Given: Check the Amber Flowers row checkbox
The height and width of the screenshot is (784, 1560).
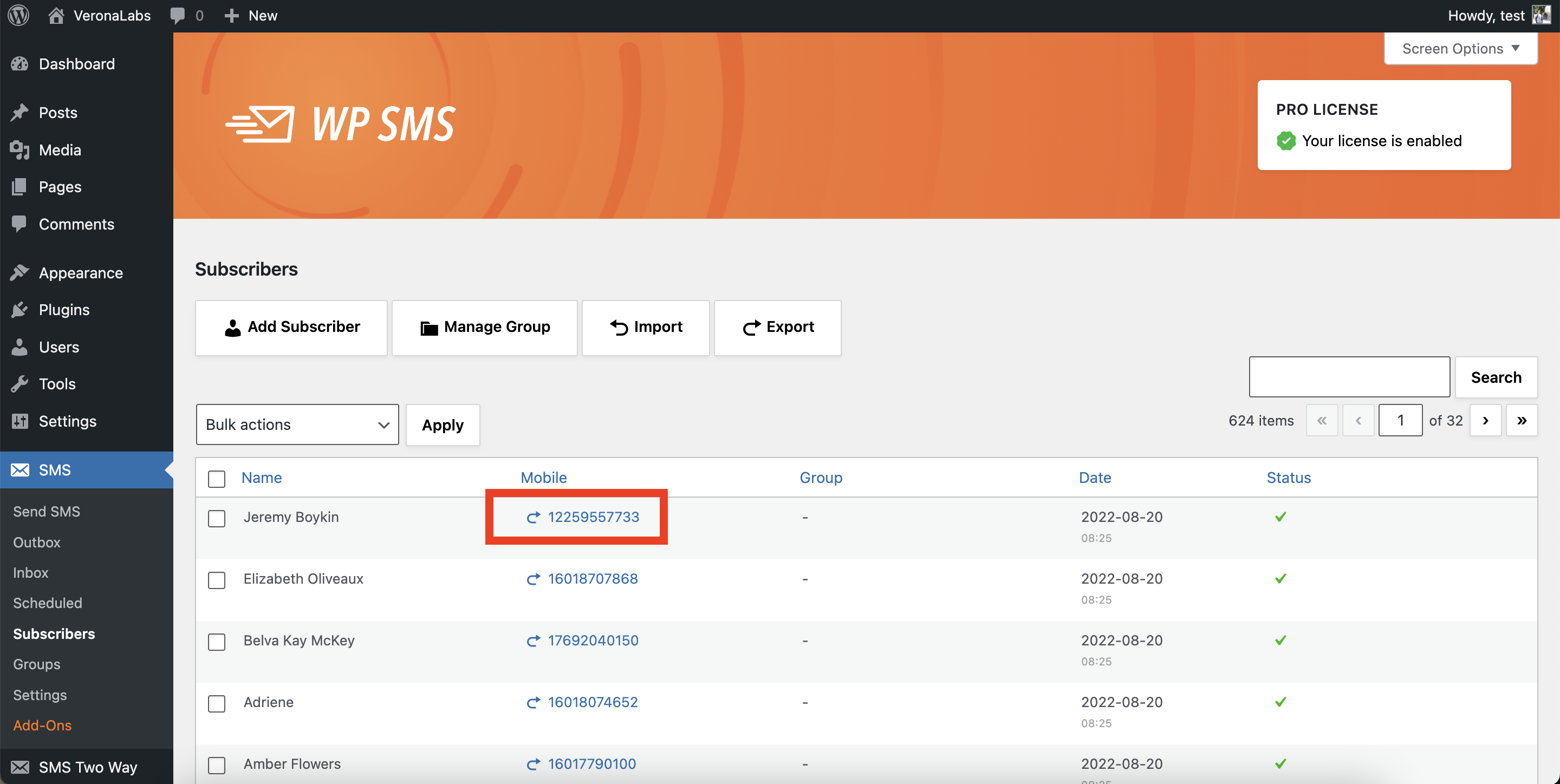Looking at the screenshot, I should (x=216, y=765).
